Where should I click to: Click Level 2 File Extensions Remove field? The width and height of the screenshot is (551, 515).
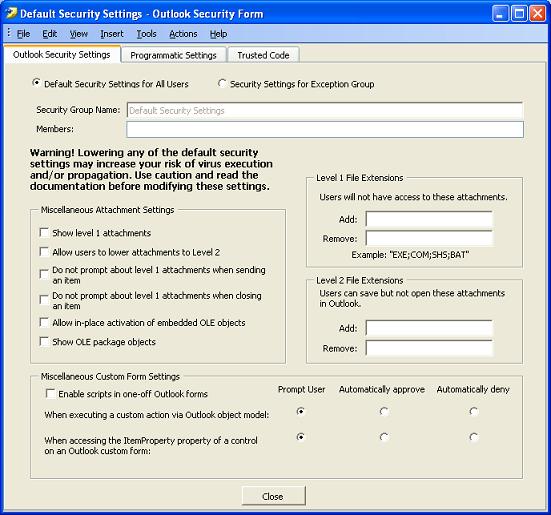[x=429, y=348]
